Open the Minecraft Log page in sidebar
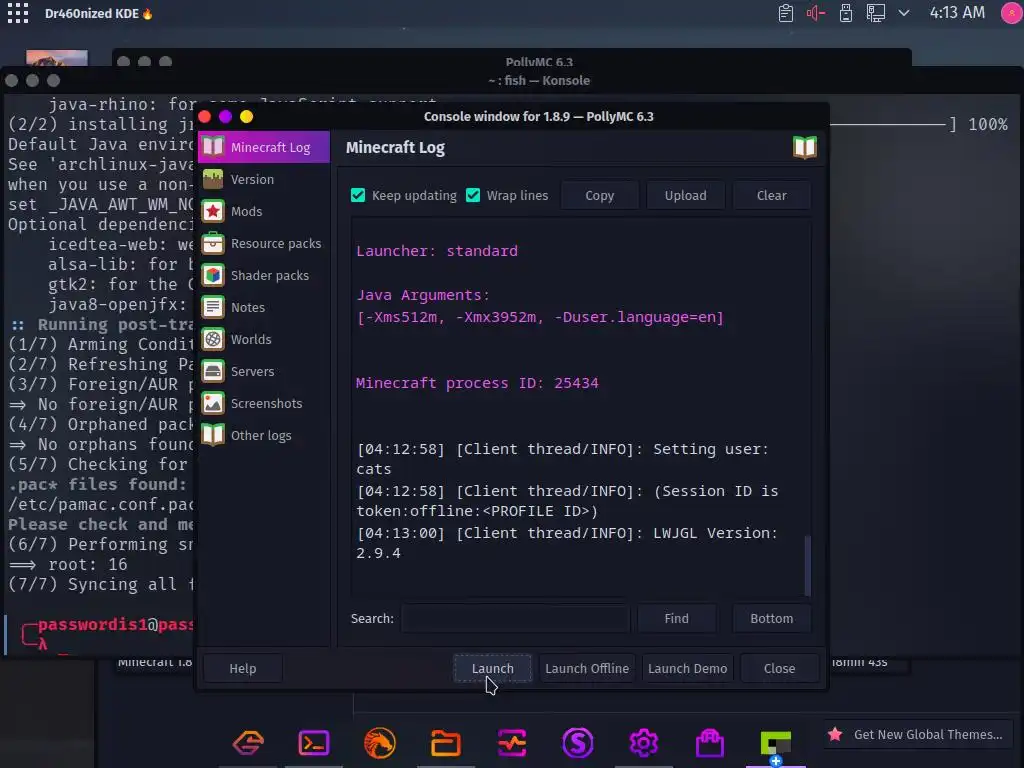The height and width of the screenshot is (768, 1024). (264, 147)
